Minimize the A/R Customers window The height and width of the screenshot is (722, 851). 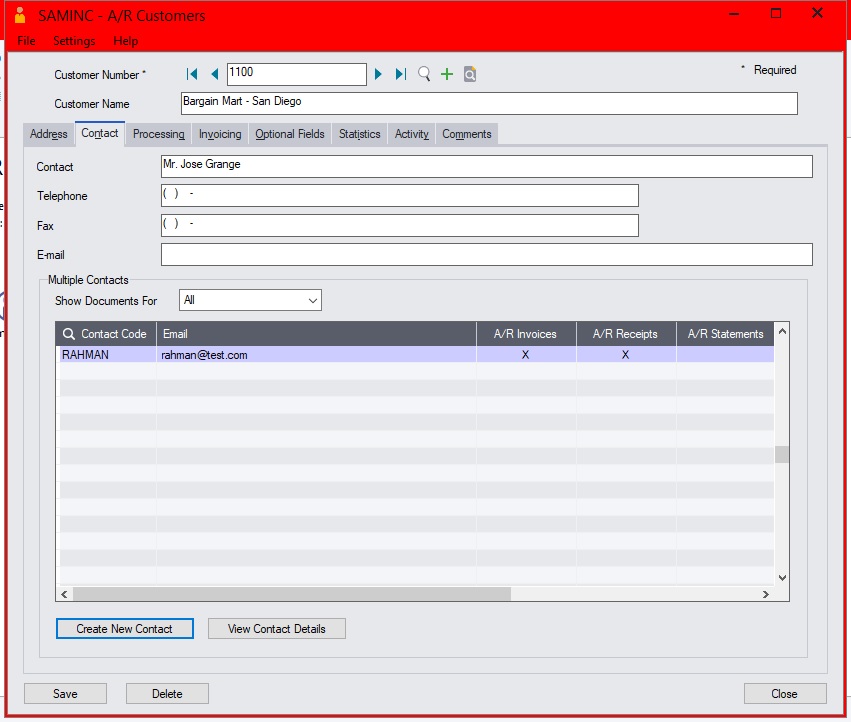point(734,14)
